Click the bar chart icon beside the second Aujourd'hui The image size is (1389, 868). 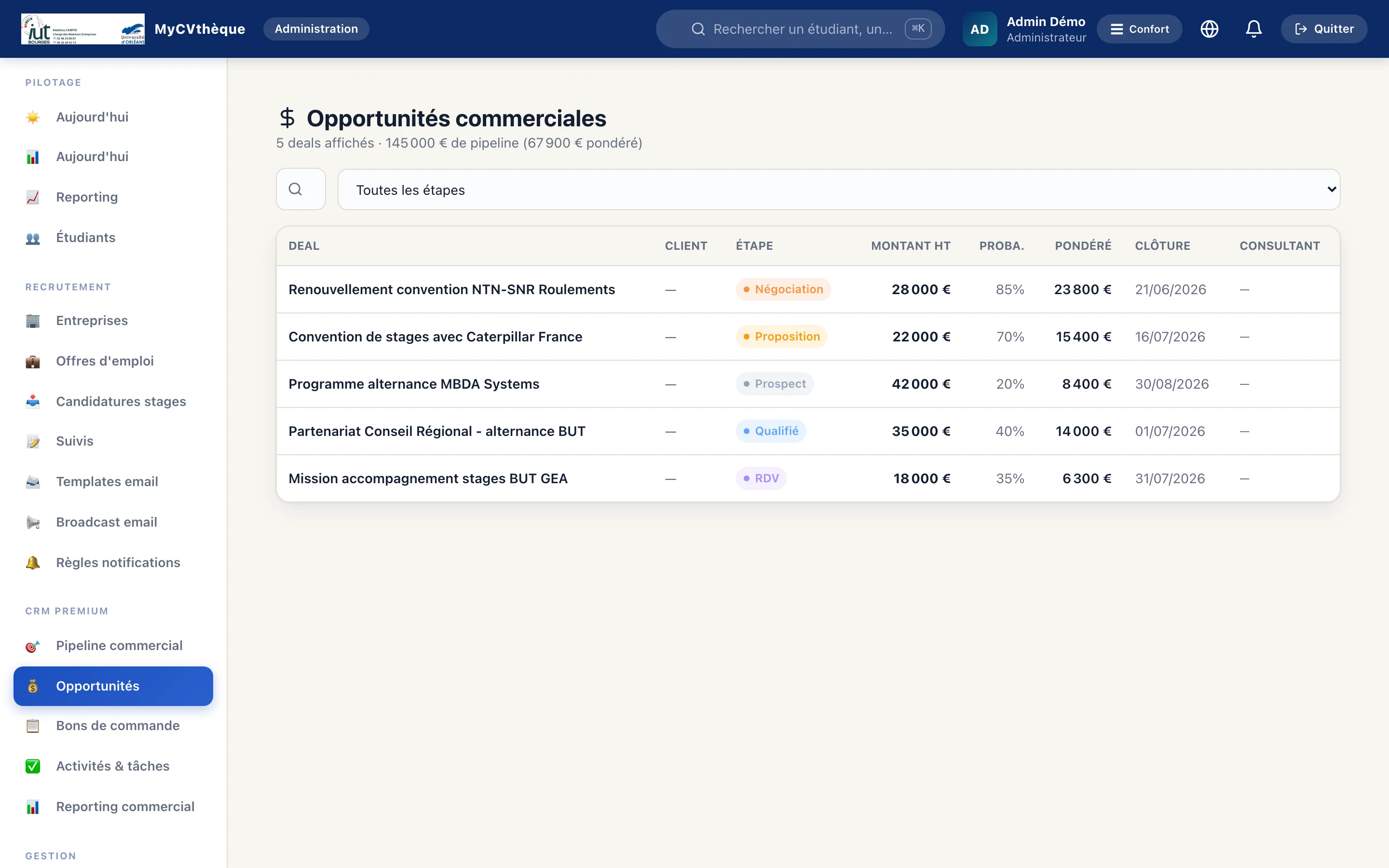33,157
